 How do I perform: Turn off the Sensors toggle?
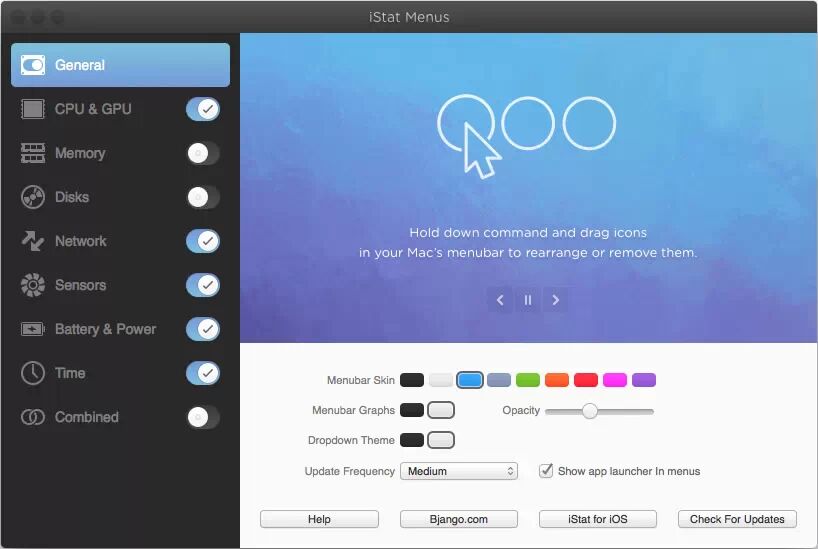(x=203, y=285)
